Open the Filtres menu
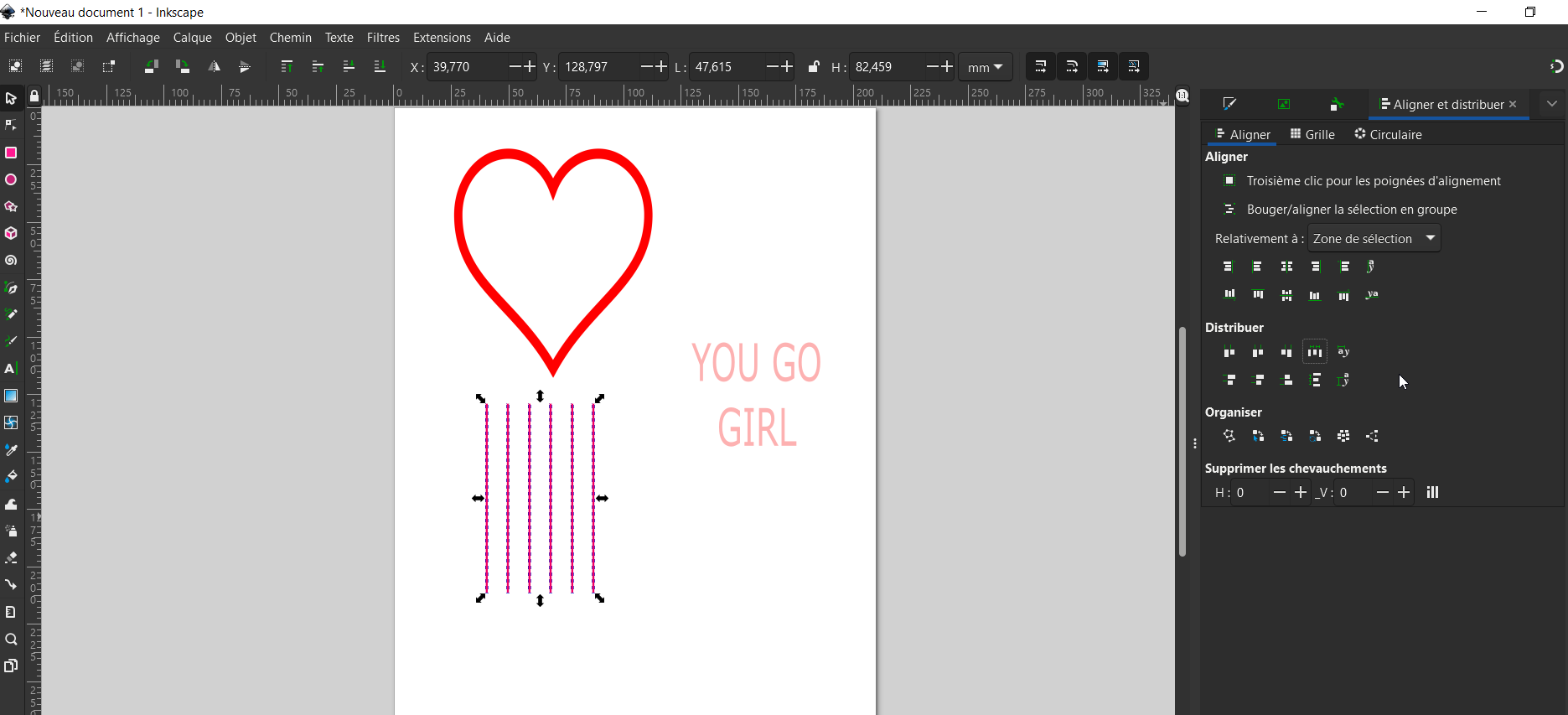This screenshot has width=1568, height=715. pyautogui.click(x=383, y=38)
